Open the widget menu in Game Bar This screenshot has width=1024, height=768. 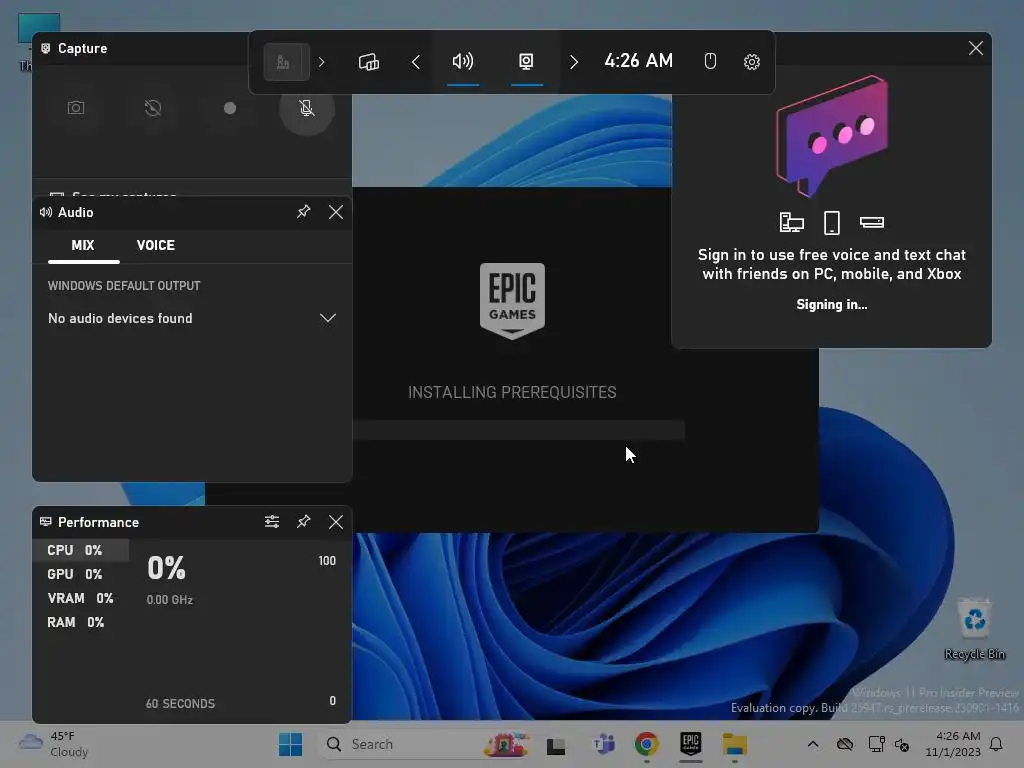(286, 62)
